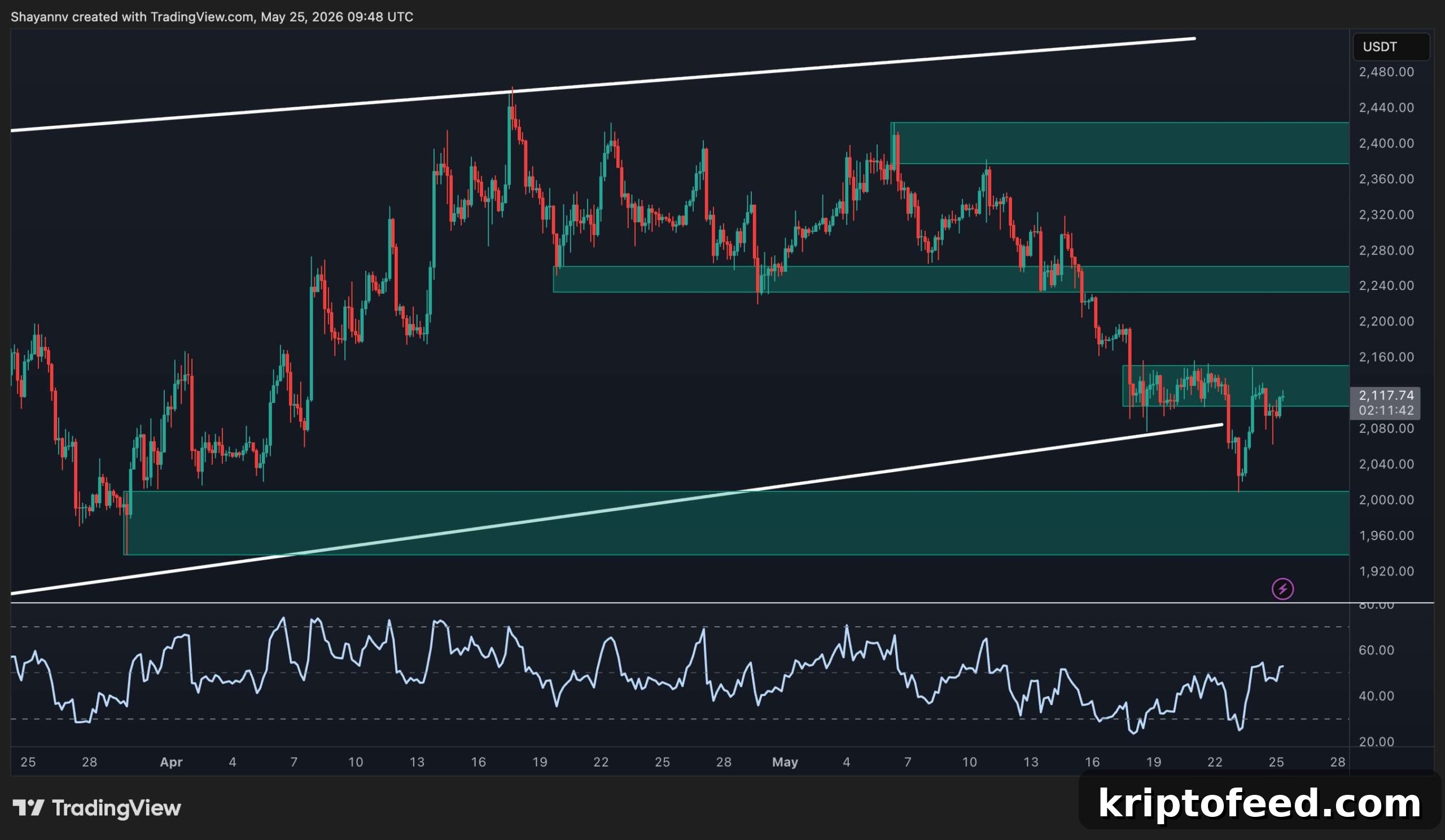Viewport: 1445px width, 840px height.
Task: Select the upper white channel trendline
Action: coord(603,85)
